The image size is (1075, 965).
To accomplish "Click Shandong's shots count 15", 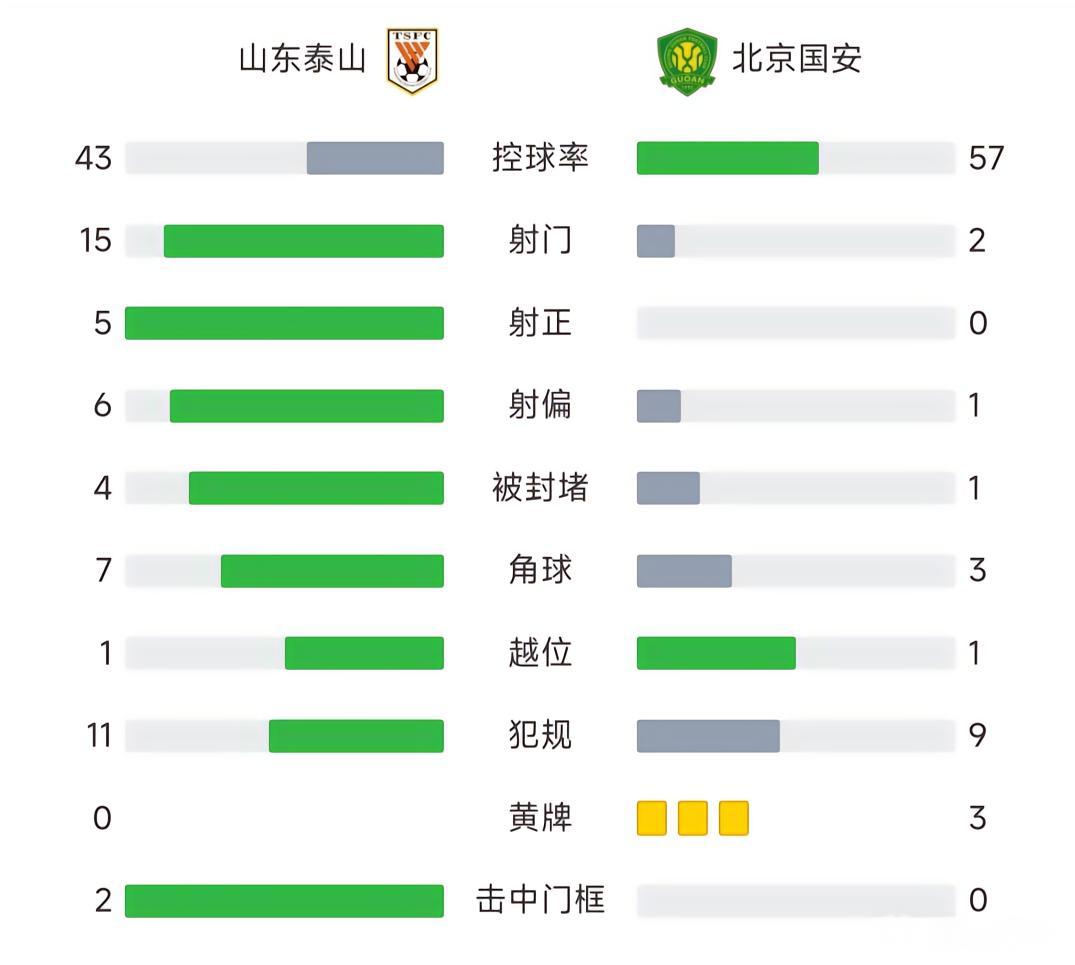I will click(x=96, y=241).
